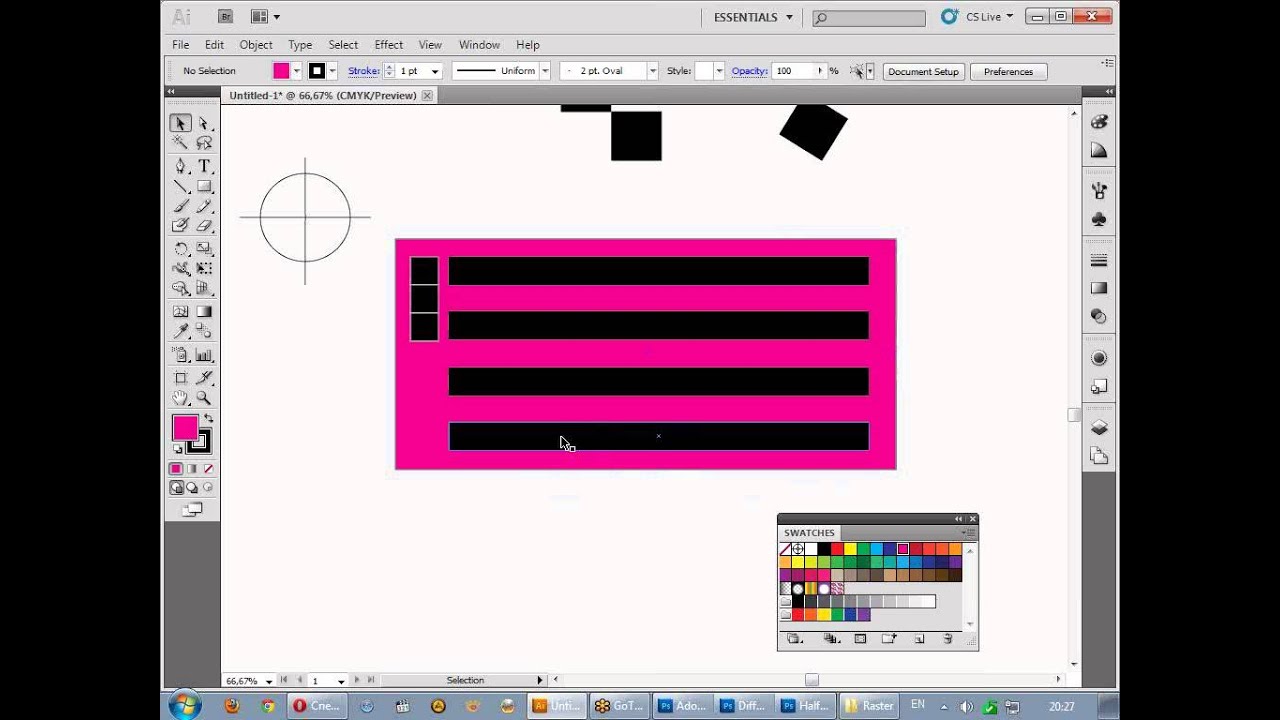Launch Adobe Bridge from Br button
This screenshot has width=1280, height=720.
pos(226,16)
